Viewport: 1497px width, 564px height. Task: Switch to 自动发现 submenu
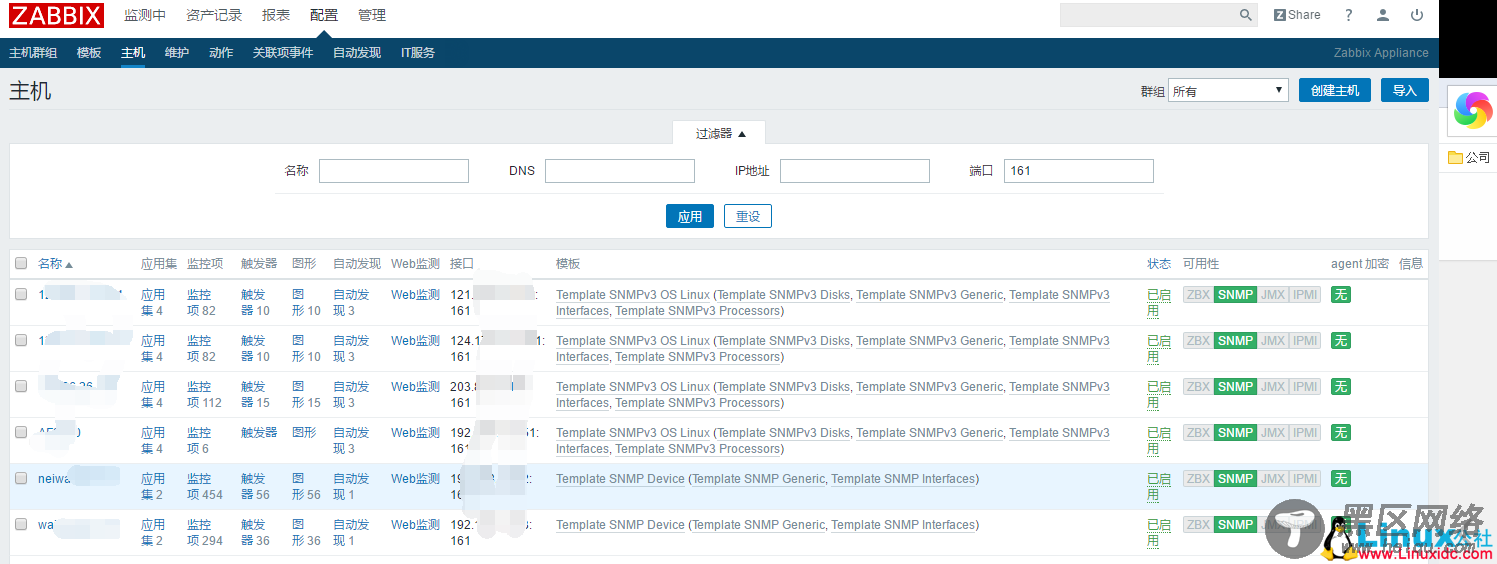tap(357, 53)
